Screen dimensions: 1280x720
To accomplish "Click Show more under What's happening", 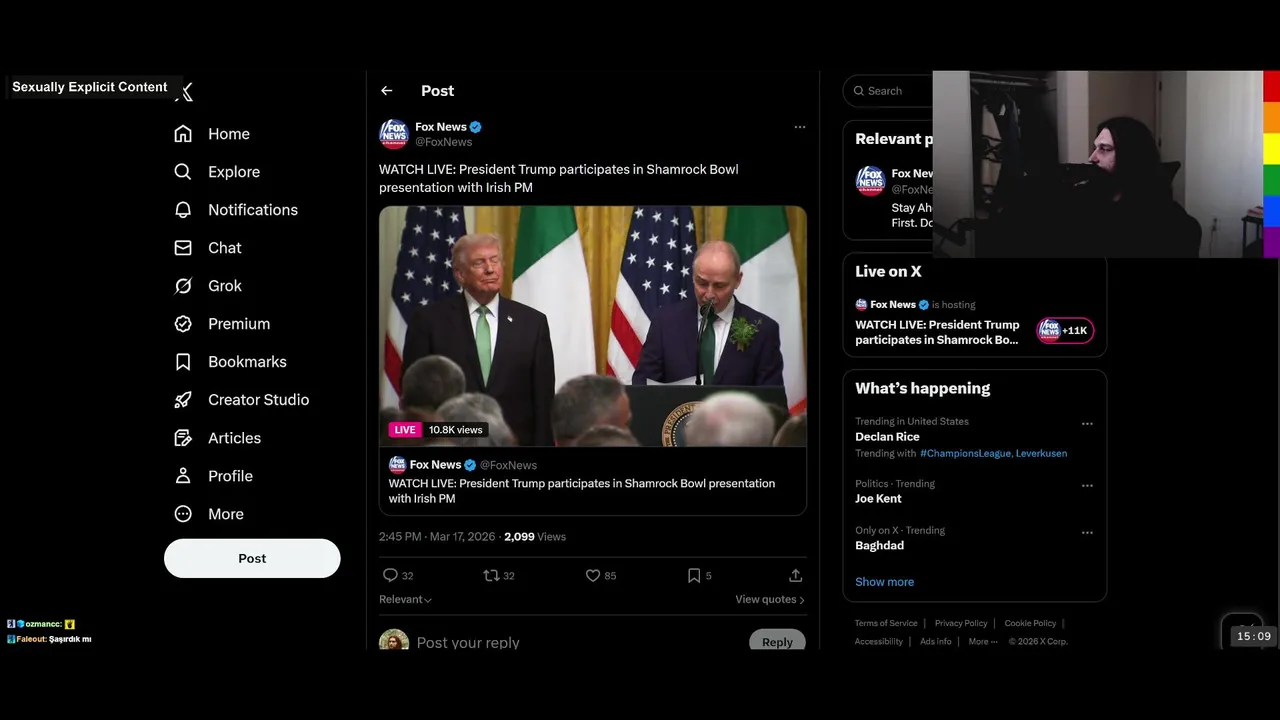I will coord(884,582).
